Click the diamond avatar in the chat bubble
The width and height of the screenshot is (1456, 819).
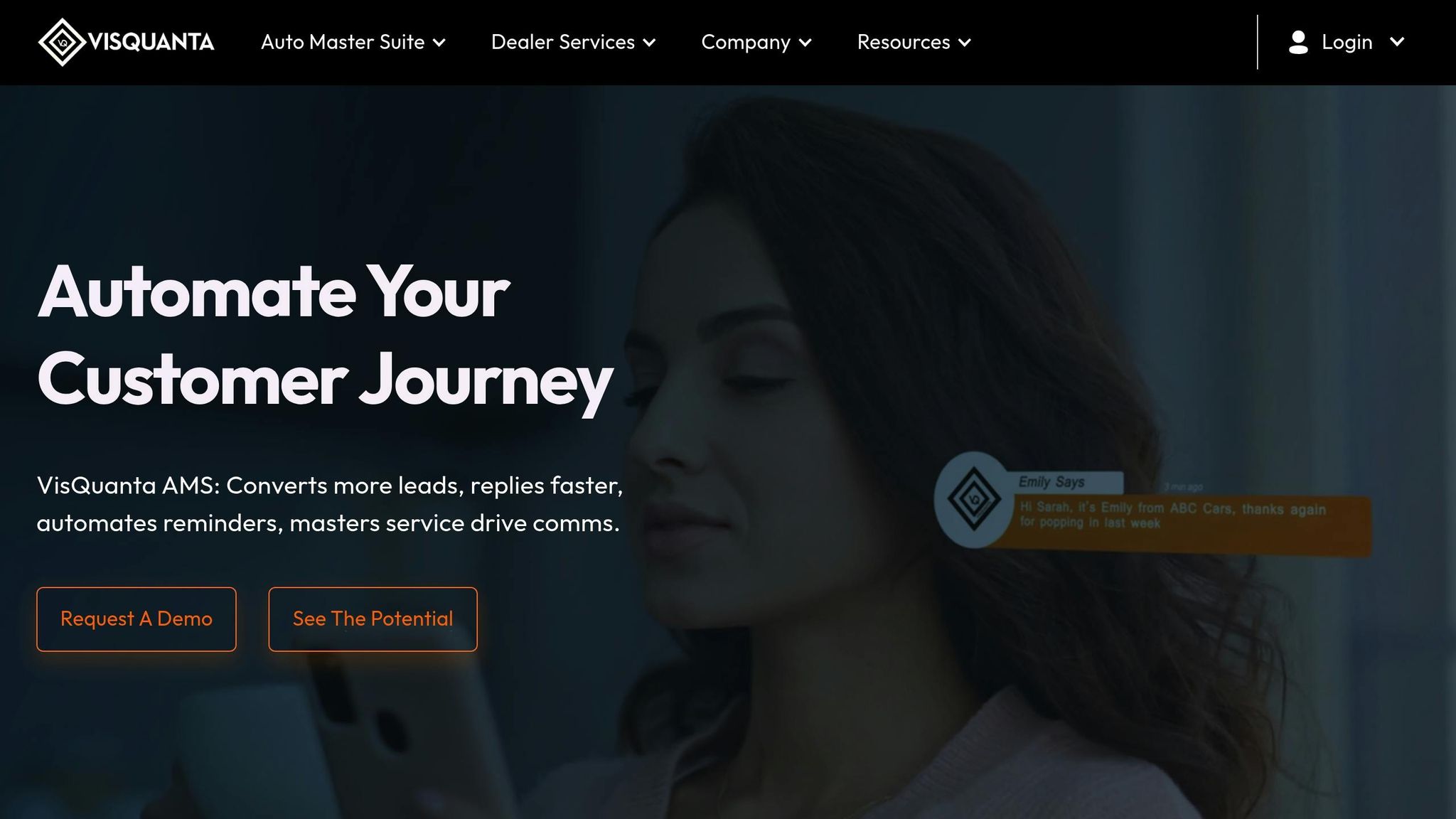[973, 499]
